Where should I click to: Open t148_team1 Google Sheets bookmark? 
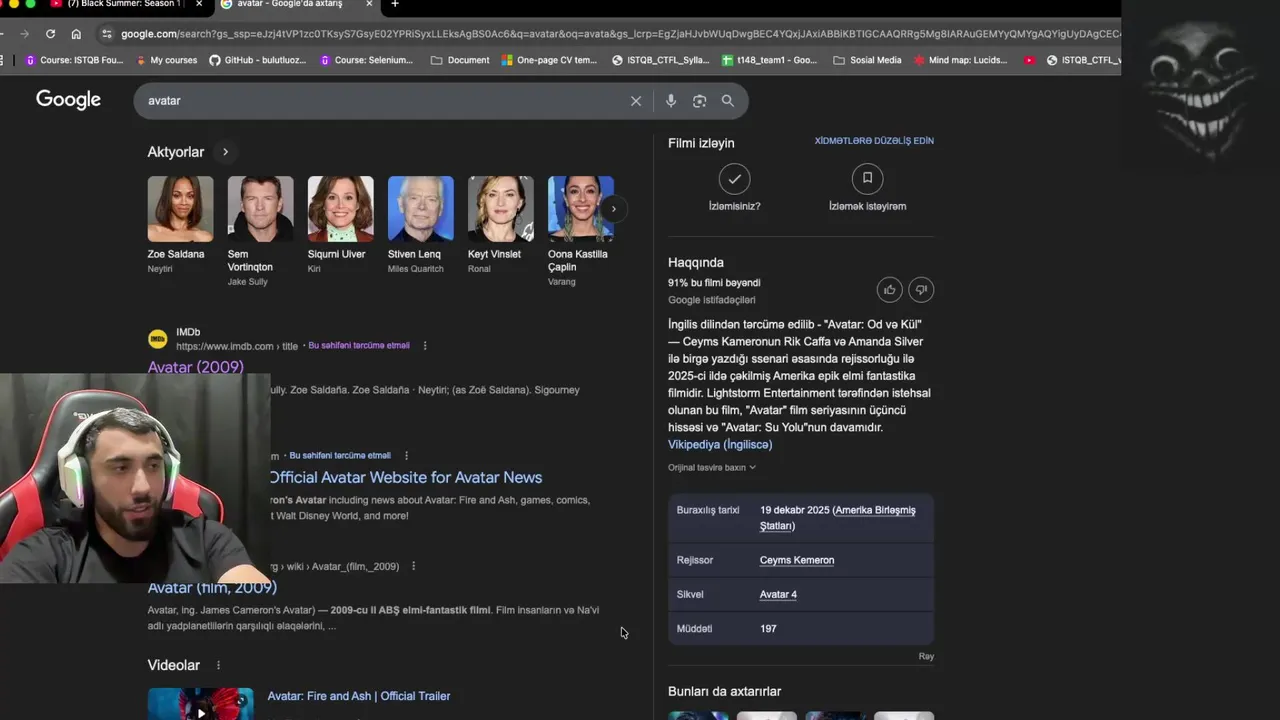770,60
